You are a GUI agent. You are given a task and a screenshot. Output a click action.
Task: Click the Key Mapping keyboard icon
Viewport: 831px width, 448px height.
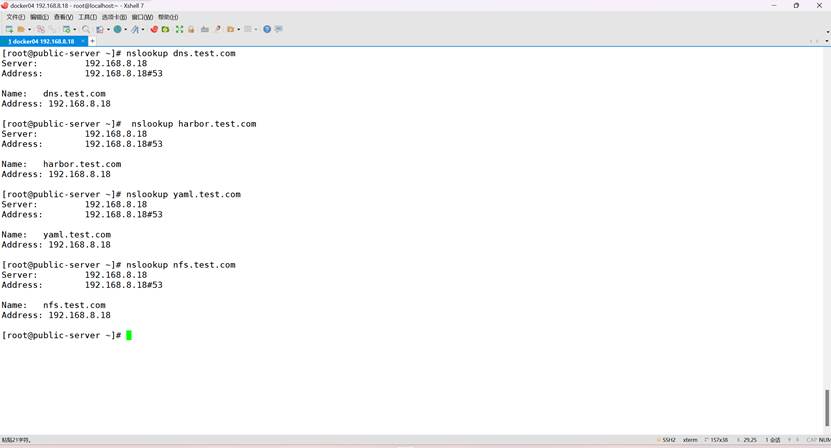(205, 29)
